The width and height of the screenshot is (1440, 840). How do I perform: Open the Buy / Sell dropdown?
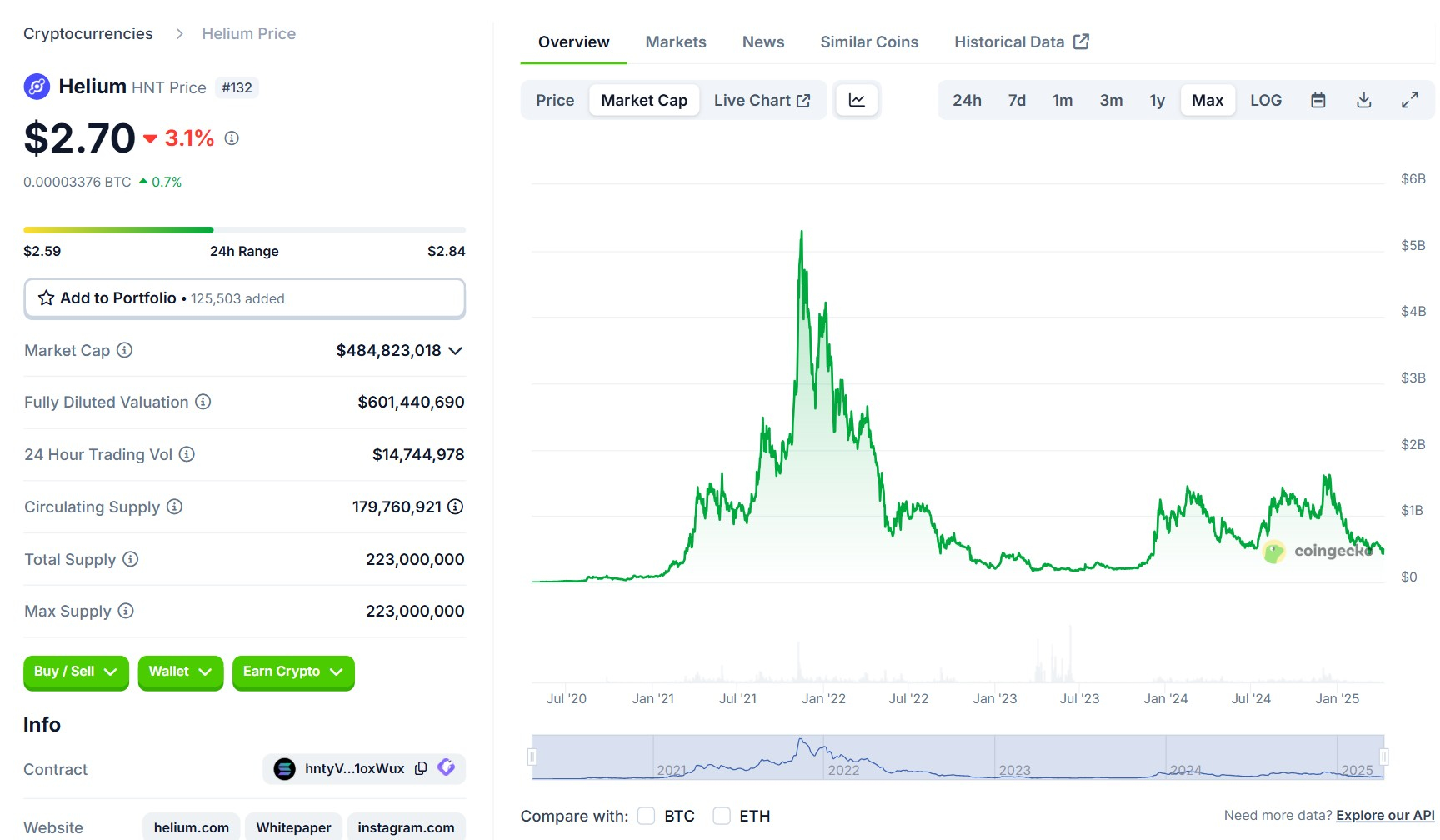[76, 672]
